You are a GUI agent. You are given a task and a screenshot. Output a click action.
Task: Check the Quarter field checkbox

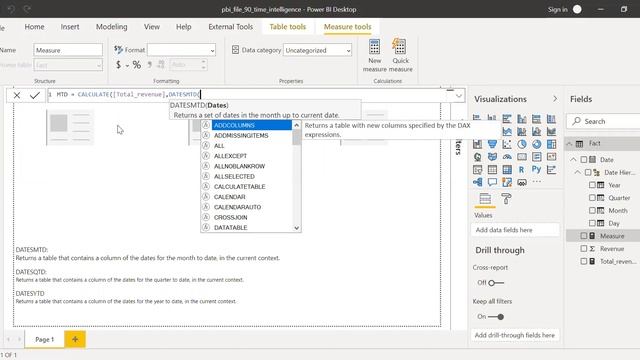592,198
